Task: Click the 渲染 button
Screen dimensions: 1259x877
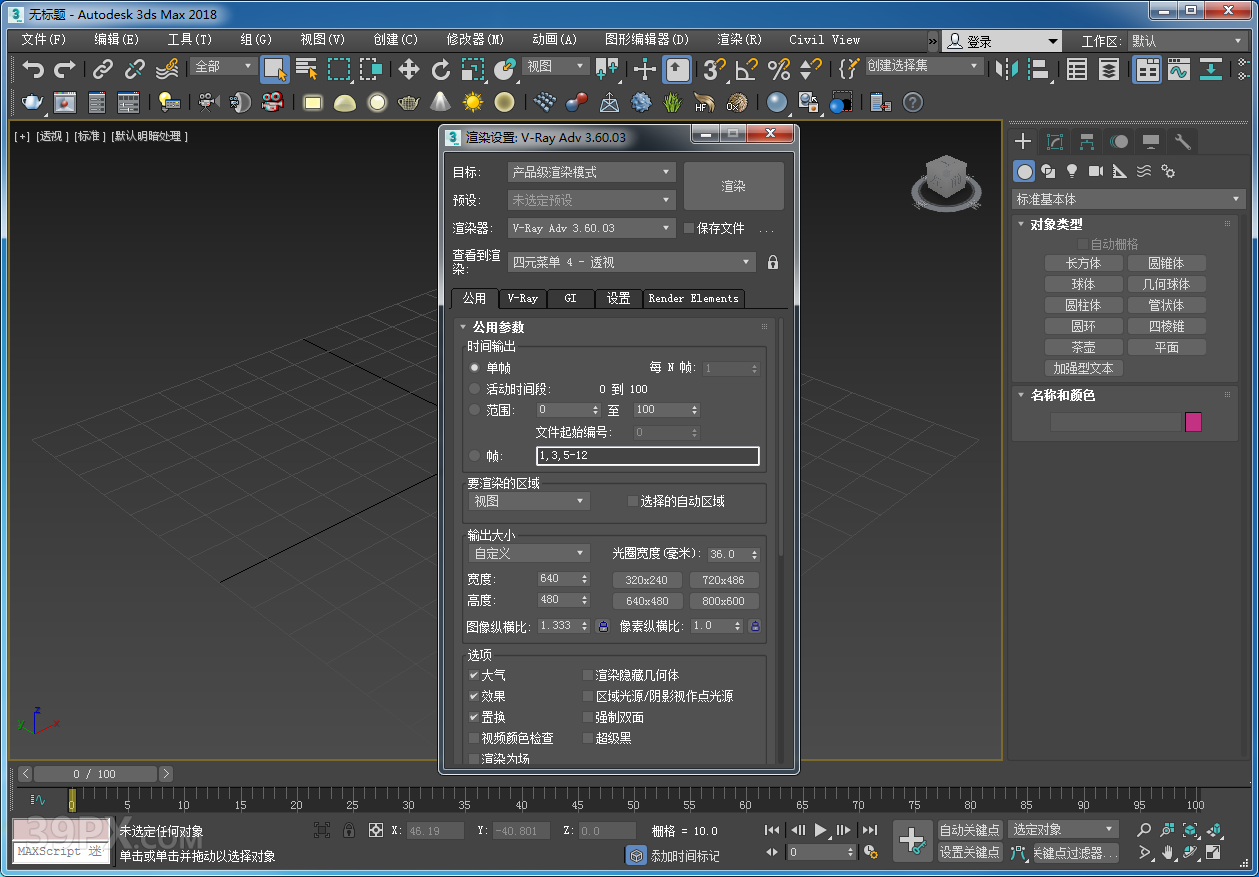Action: coord(733,185)
